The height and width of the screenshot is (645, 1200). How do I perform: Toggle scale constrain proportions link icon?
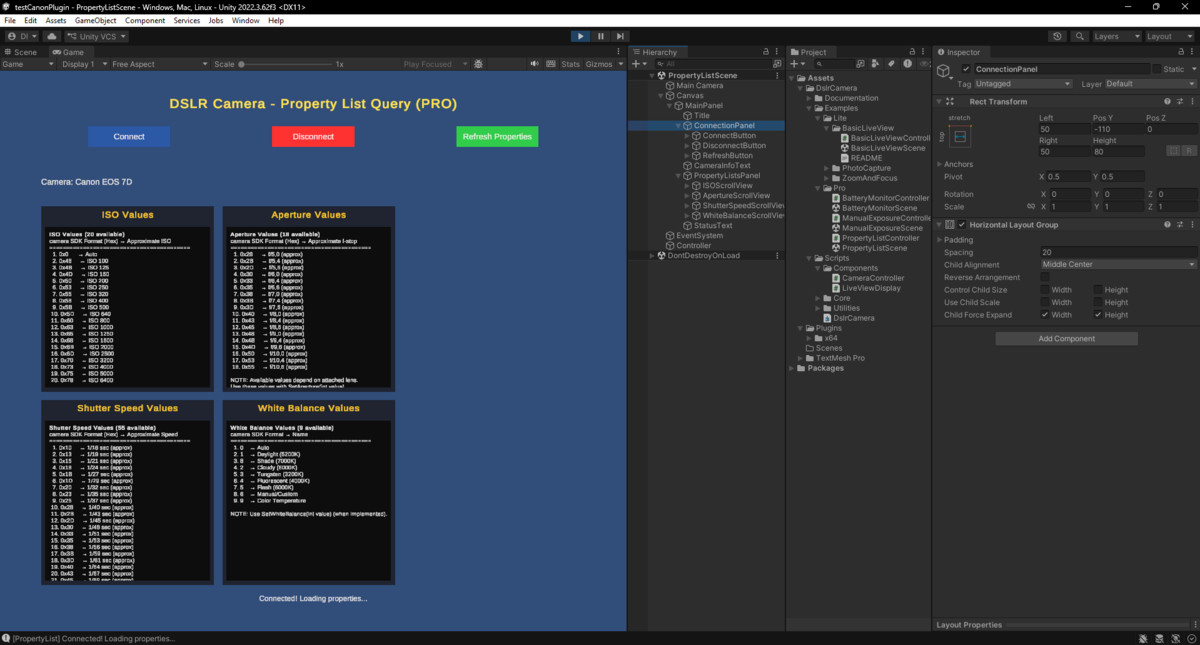1030,207
